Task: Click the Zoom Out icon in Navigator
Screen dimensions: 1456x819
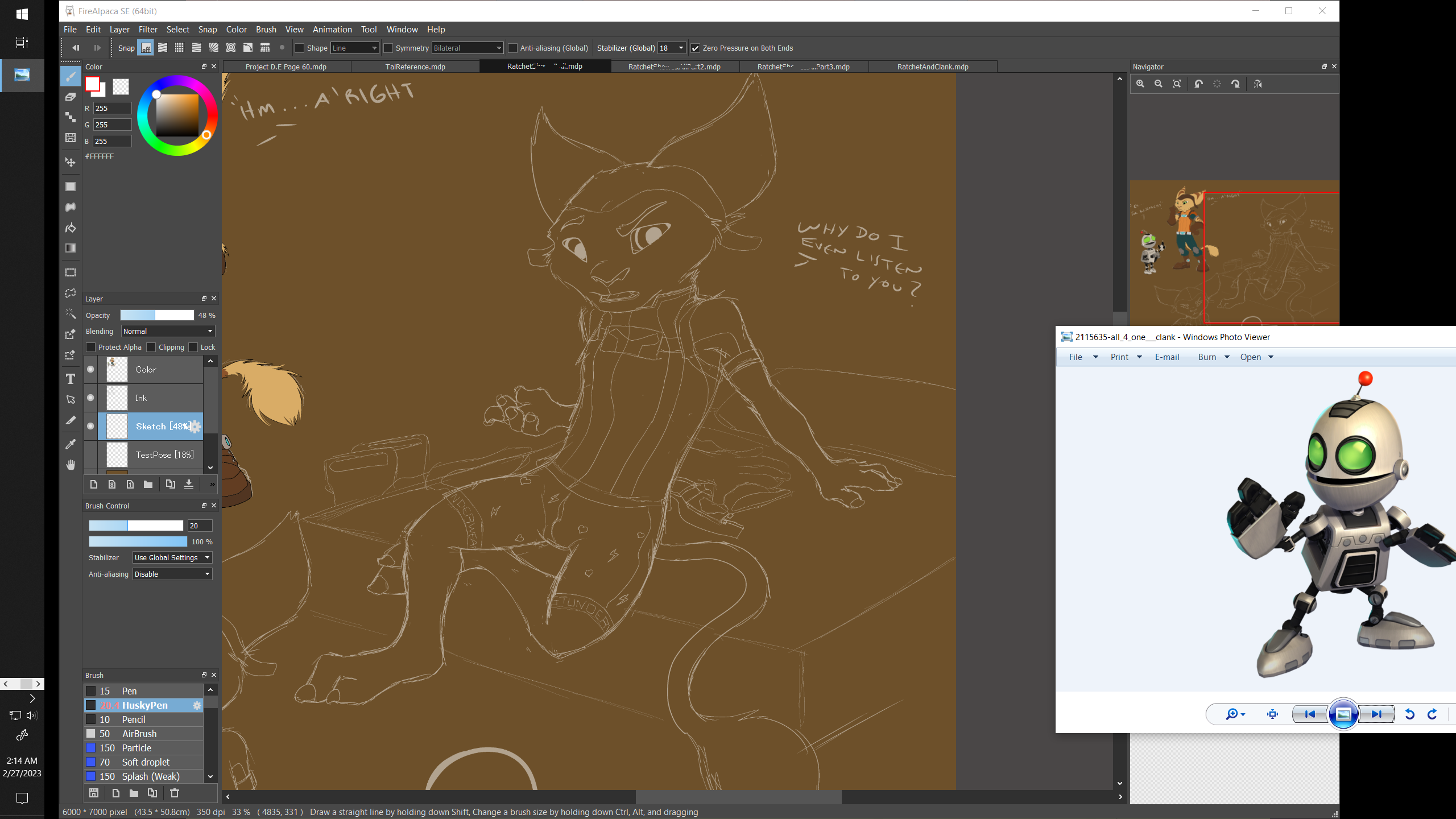Action: tap(1159, 84)
